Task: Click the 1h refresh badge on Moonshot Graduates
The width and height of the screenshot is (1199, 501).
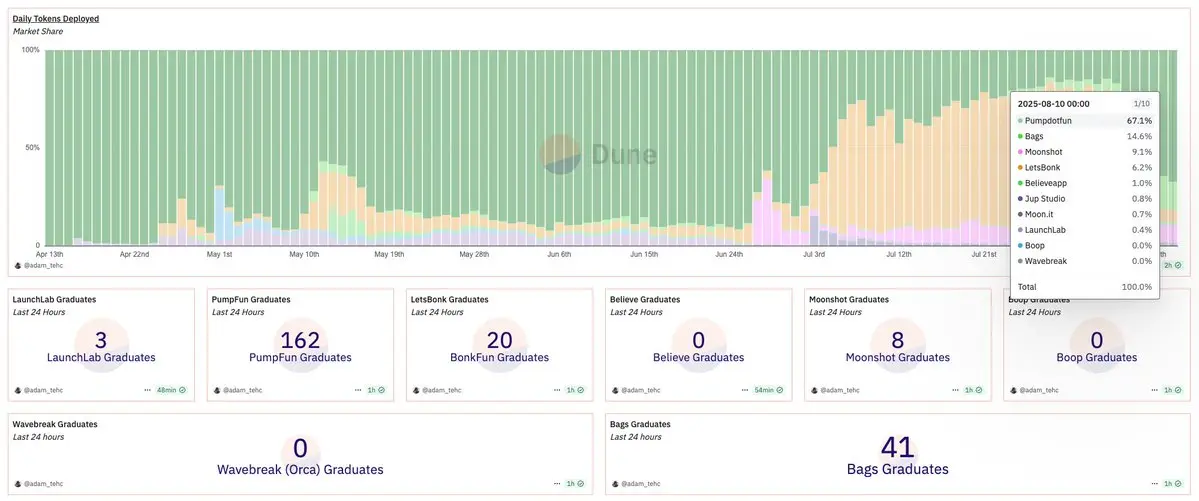Action: pos(973,390)
